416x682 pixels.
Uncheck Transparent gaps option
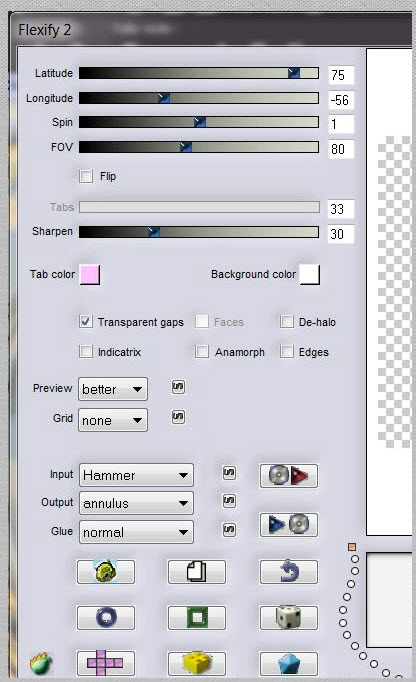tap(86, 321)
